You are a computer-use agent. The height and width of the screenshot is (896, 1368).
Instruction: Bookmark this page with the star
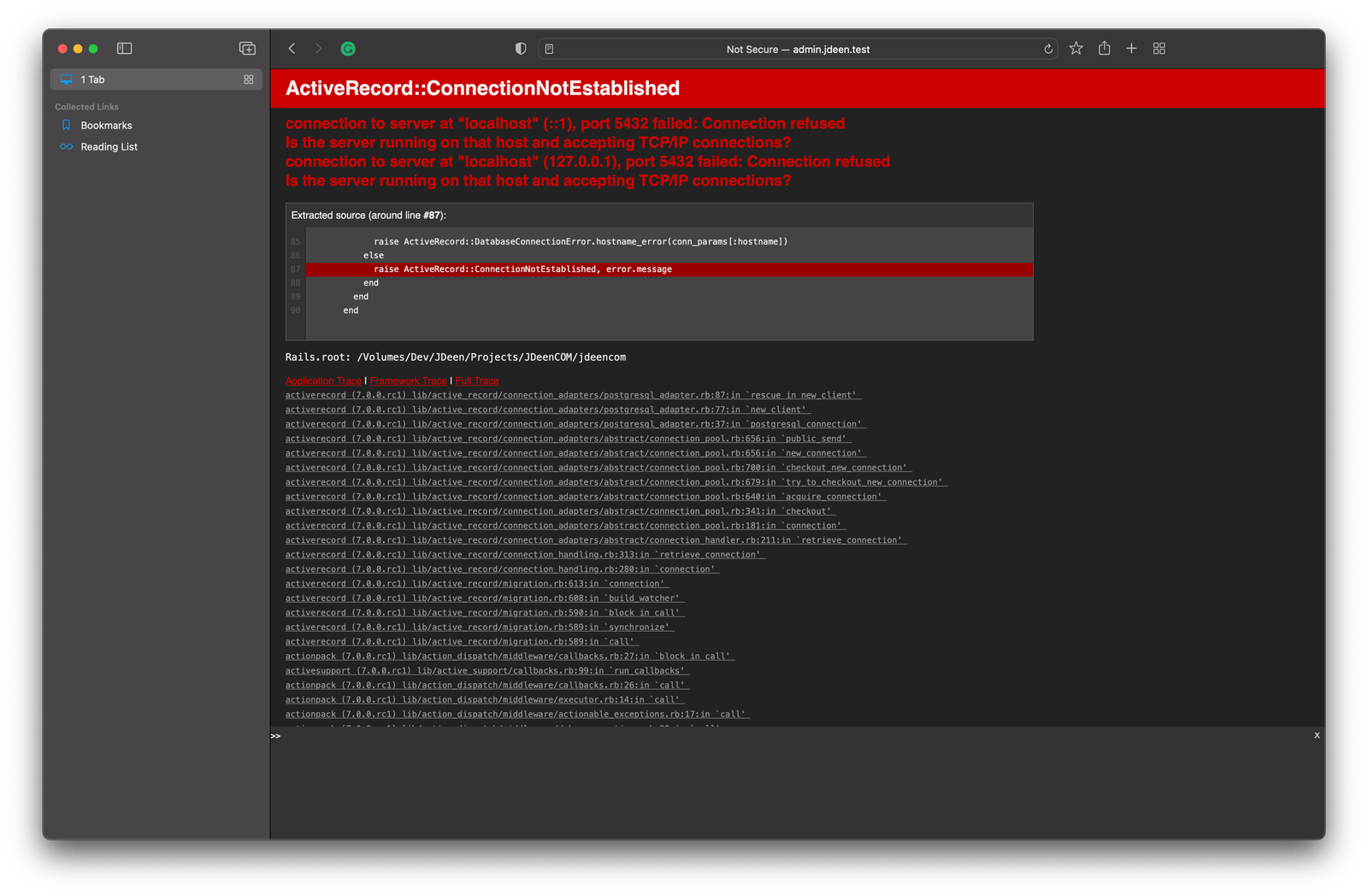(1076, 49)
